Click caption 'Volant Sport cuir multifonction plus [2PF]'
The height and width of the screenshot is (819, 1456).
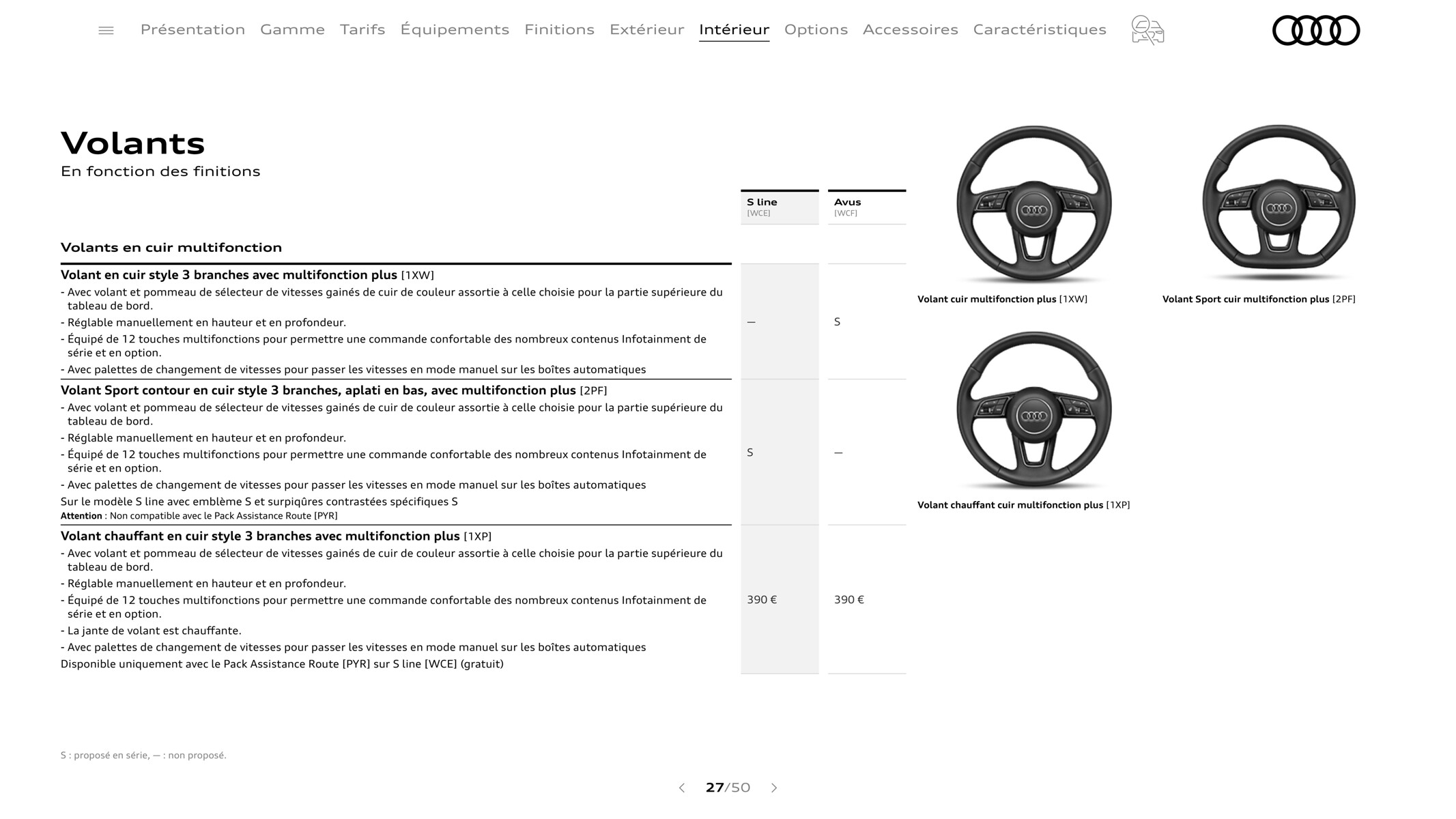coord(1259,299)
